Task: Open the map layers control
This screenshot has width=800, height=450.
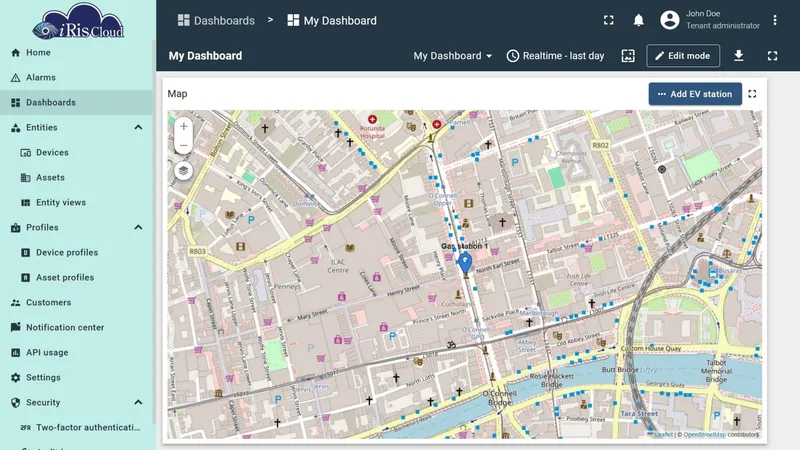Action: pos(184,170)
